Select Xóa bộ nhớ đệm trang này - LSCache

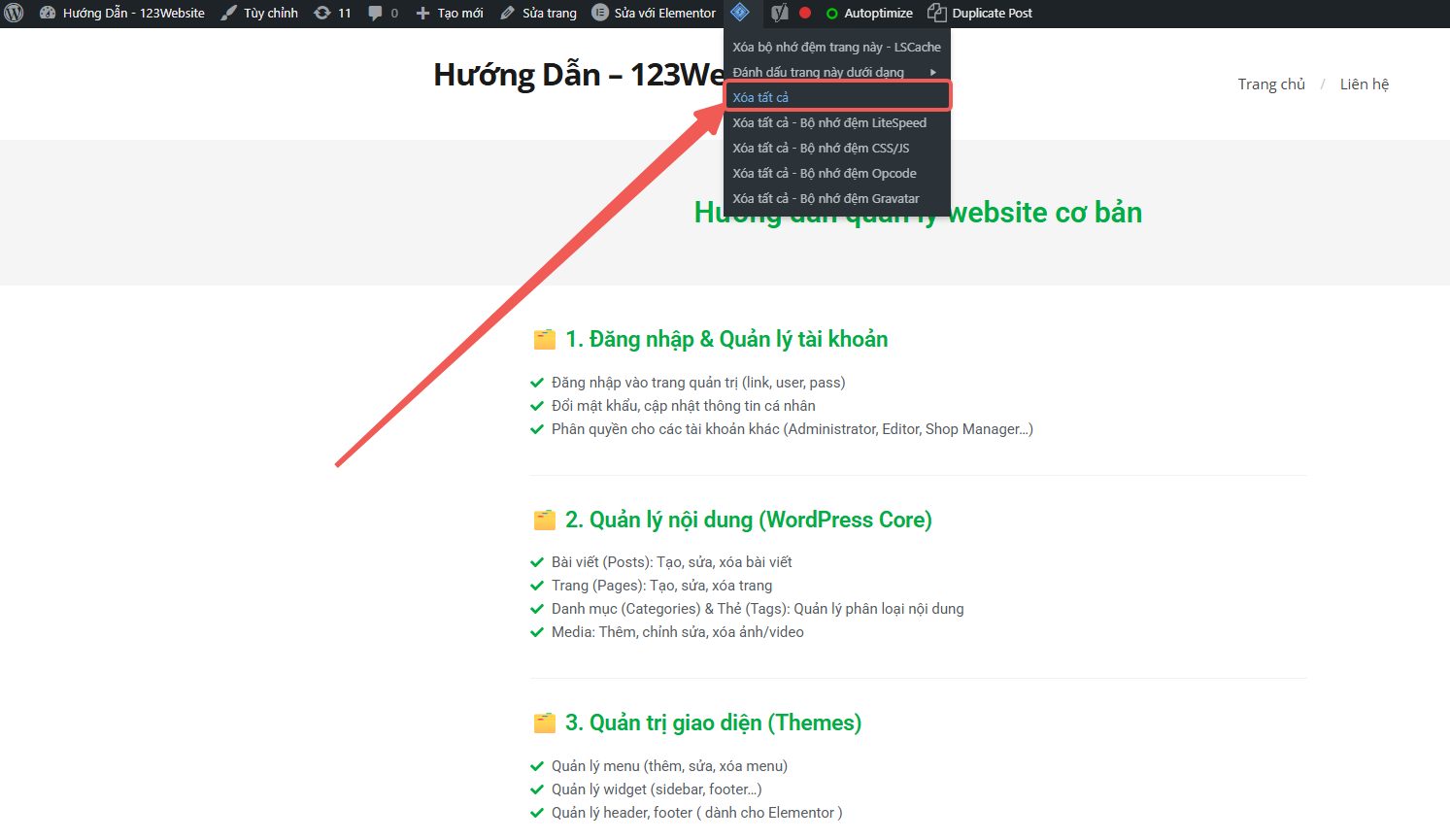coord(836,47)
